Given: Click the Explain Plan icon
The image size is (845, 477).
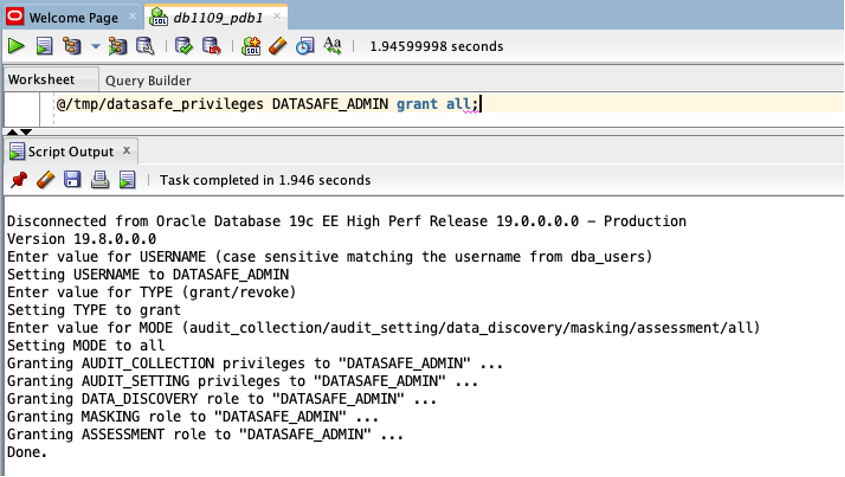Looking at the screenshot, I should (x=72, y=46).
